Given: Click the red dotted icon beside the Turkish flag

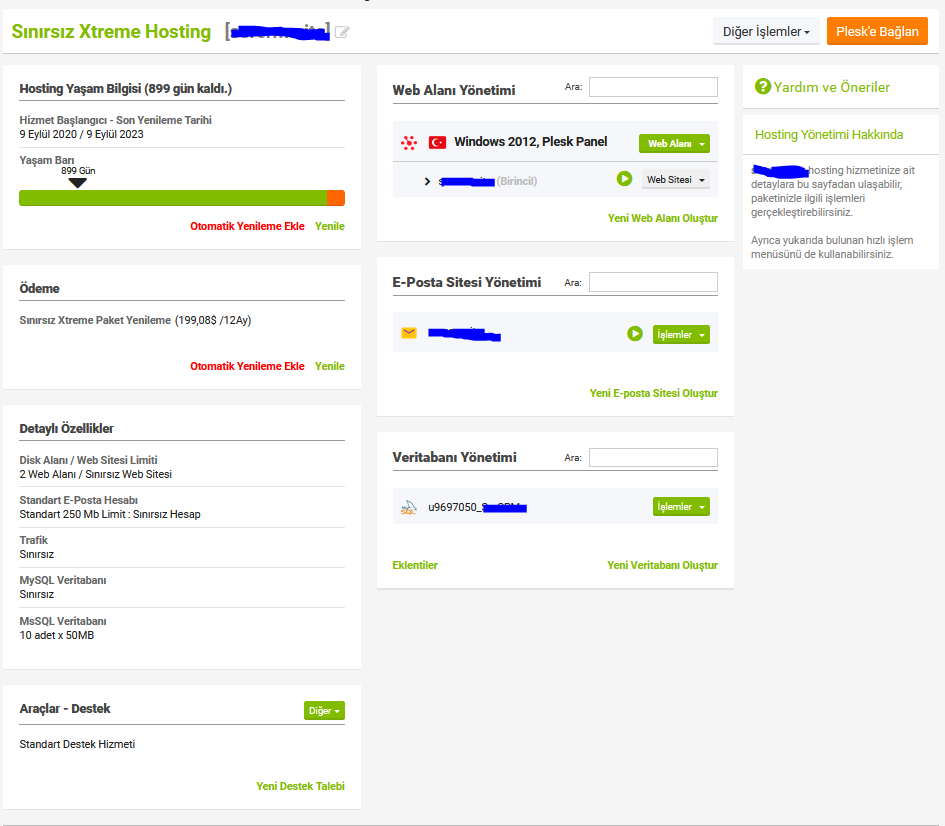Looking at the screenshot, I should click(x=409, y=143).
